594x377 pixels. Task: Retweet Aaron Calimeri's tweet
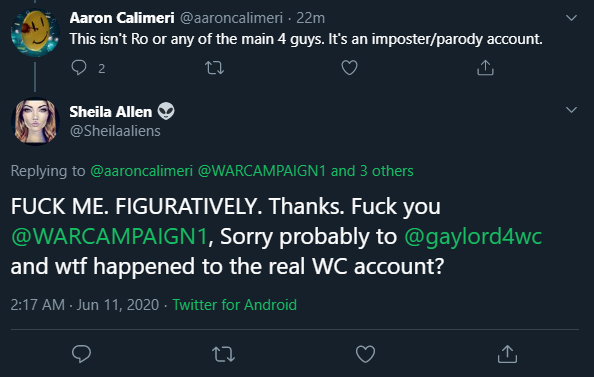pyautogui.click(x=214, y=68)
